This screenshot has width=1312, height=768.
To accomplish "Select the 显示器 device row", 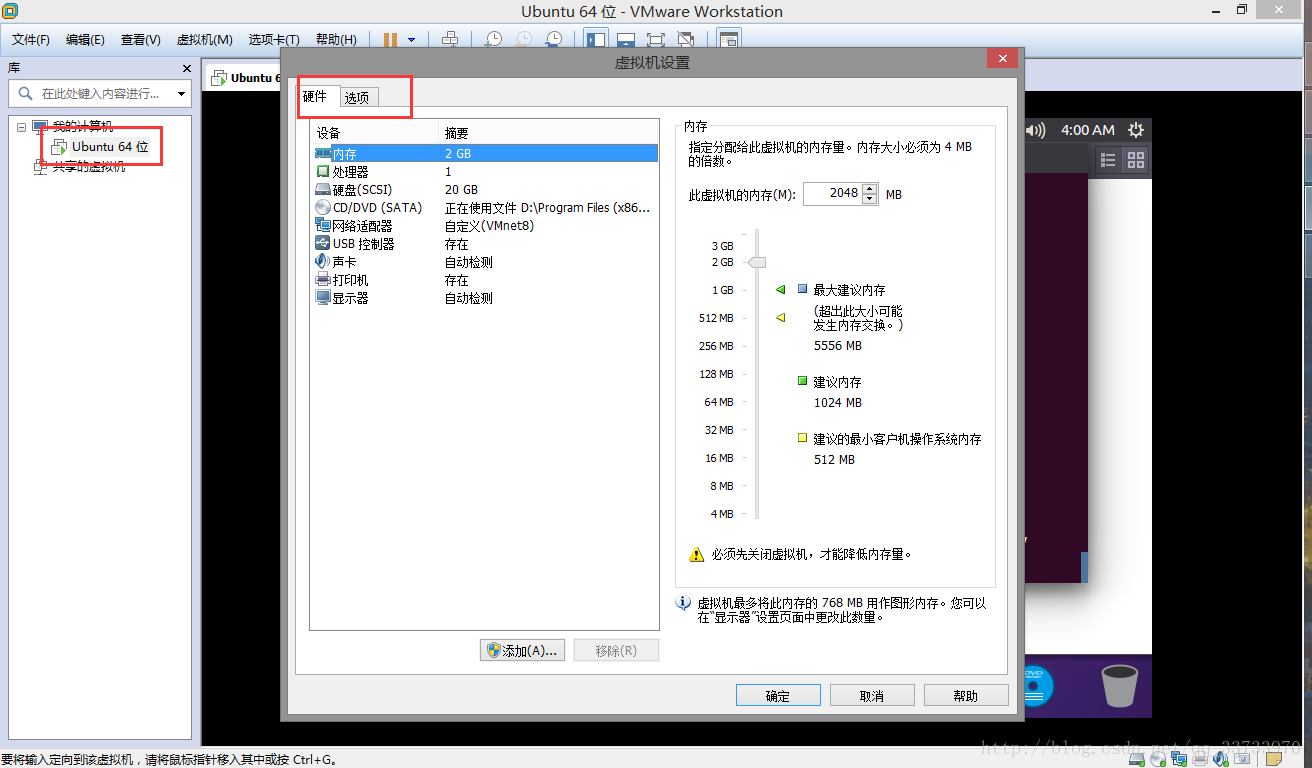I will click(485, 298).
